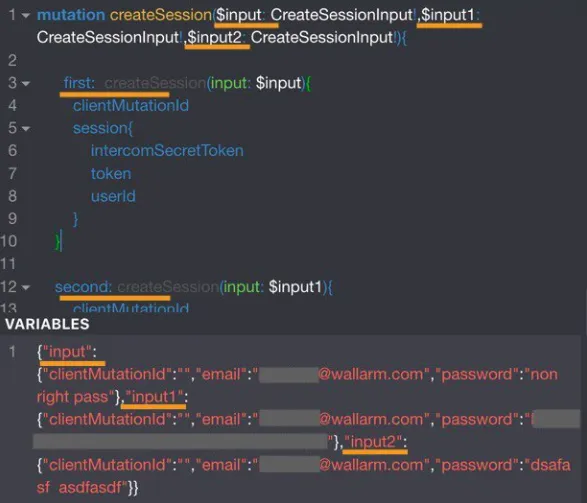Click the first alias label
The height and width of the screenshot is (503, 587).
pyautogui.click(x=79, y=83)
